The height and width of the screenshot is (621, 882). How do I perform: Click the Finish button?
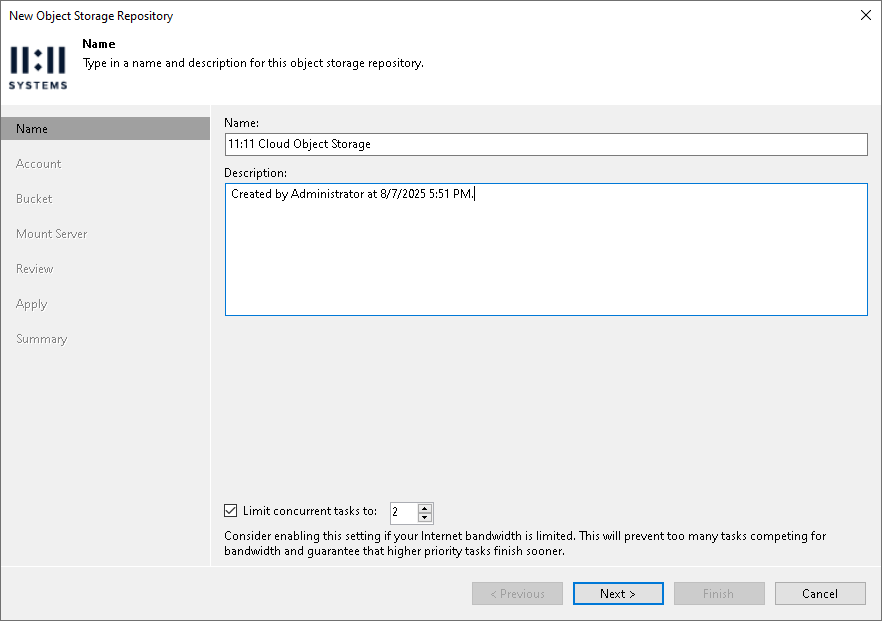719,593
